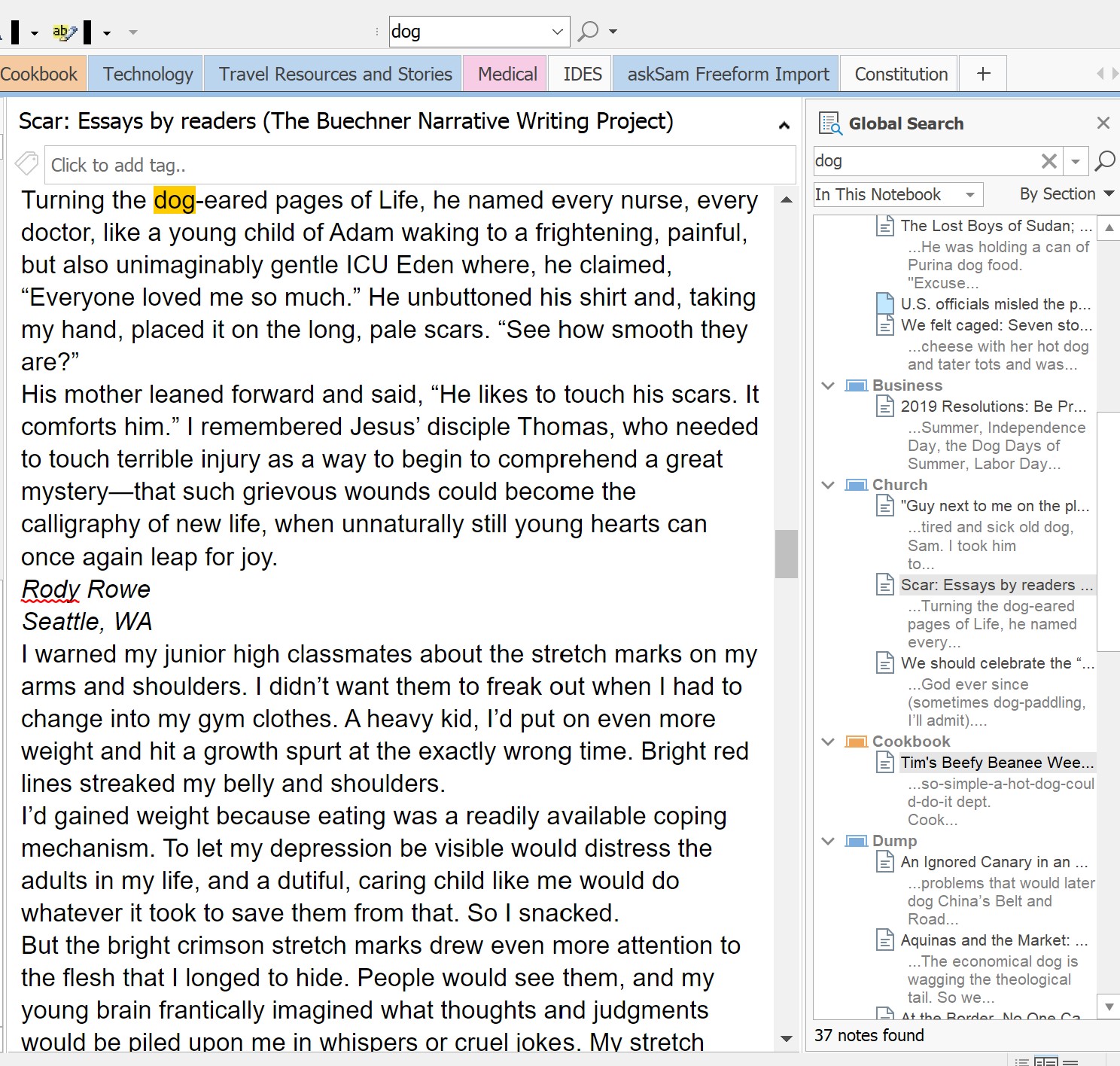Switch to the Technology tab
The width and height of the screenshot is (1120, 1066).
point(148,74)
